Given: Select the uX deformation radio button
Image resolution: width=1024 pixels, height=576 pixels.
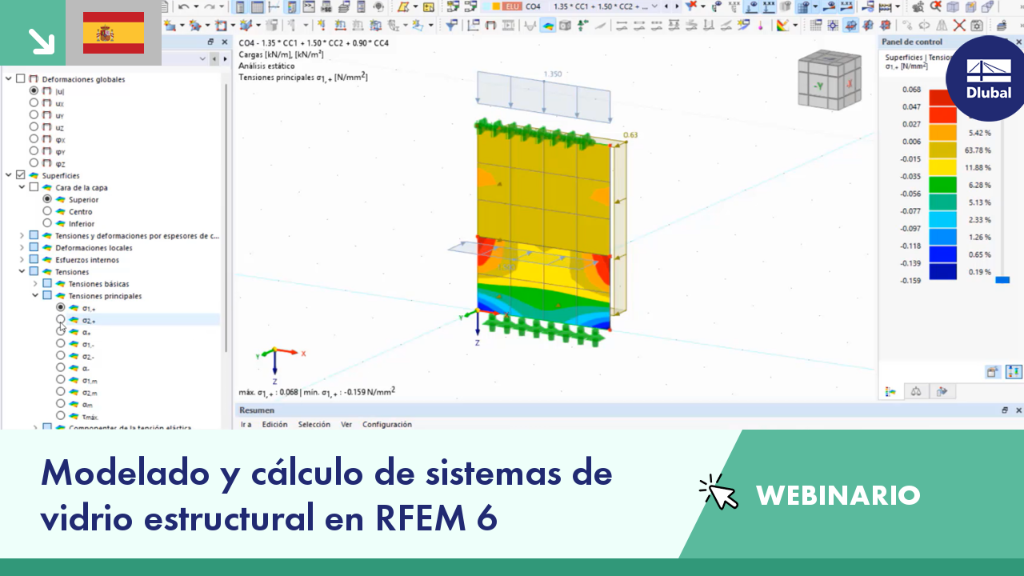Looking at the screenshot, I should click(33, 103).
